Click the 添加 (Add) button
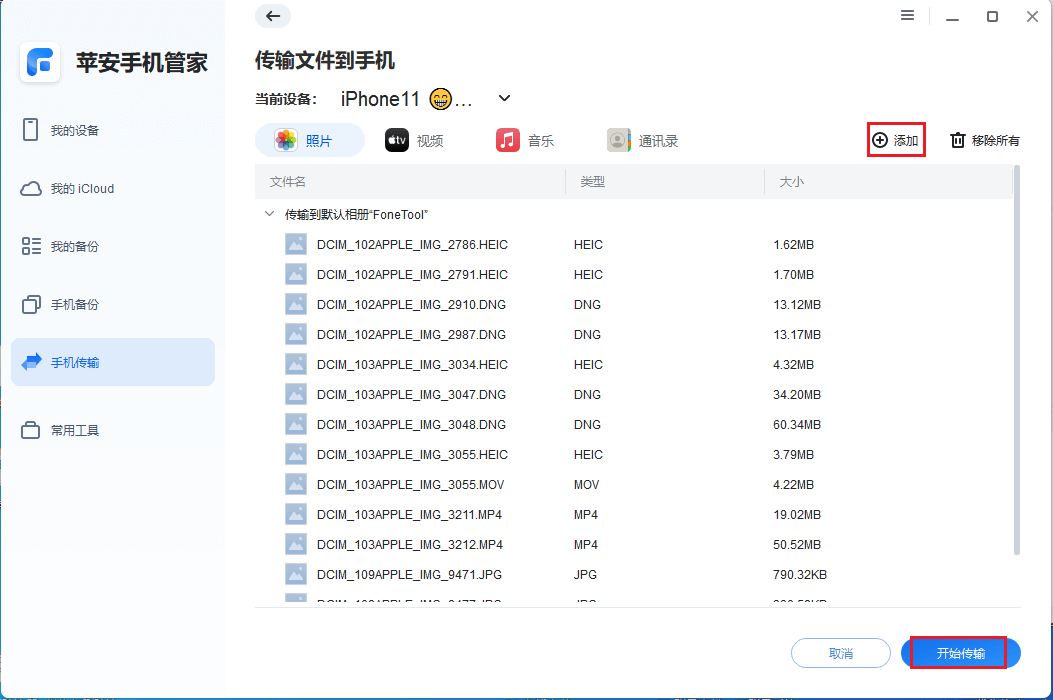This screenshot has width=1053, height=700. coord(895,140)
